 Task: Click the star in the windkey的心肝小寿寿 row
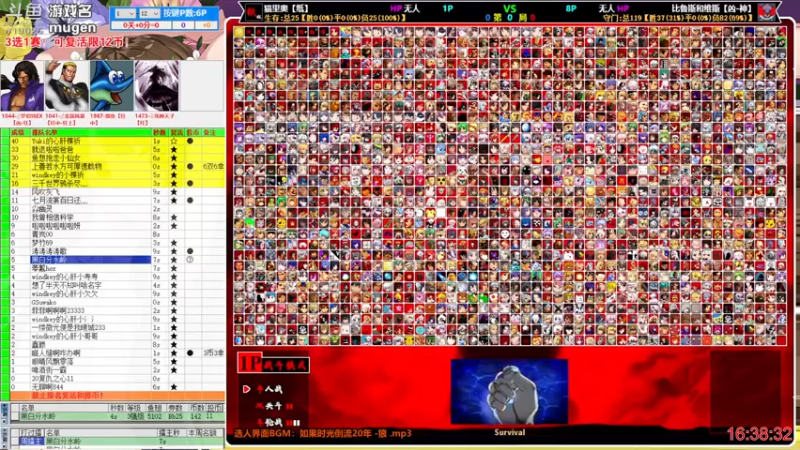point(174,277)
